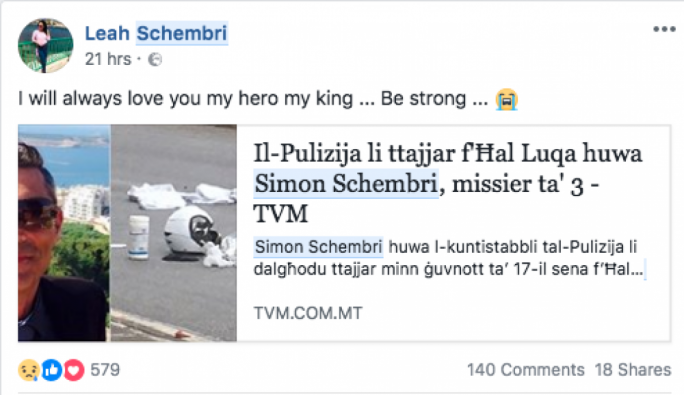
Task: Click Simon Schembri in the description snippet
Action: (x=318, y=247)
